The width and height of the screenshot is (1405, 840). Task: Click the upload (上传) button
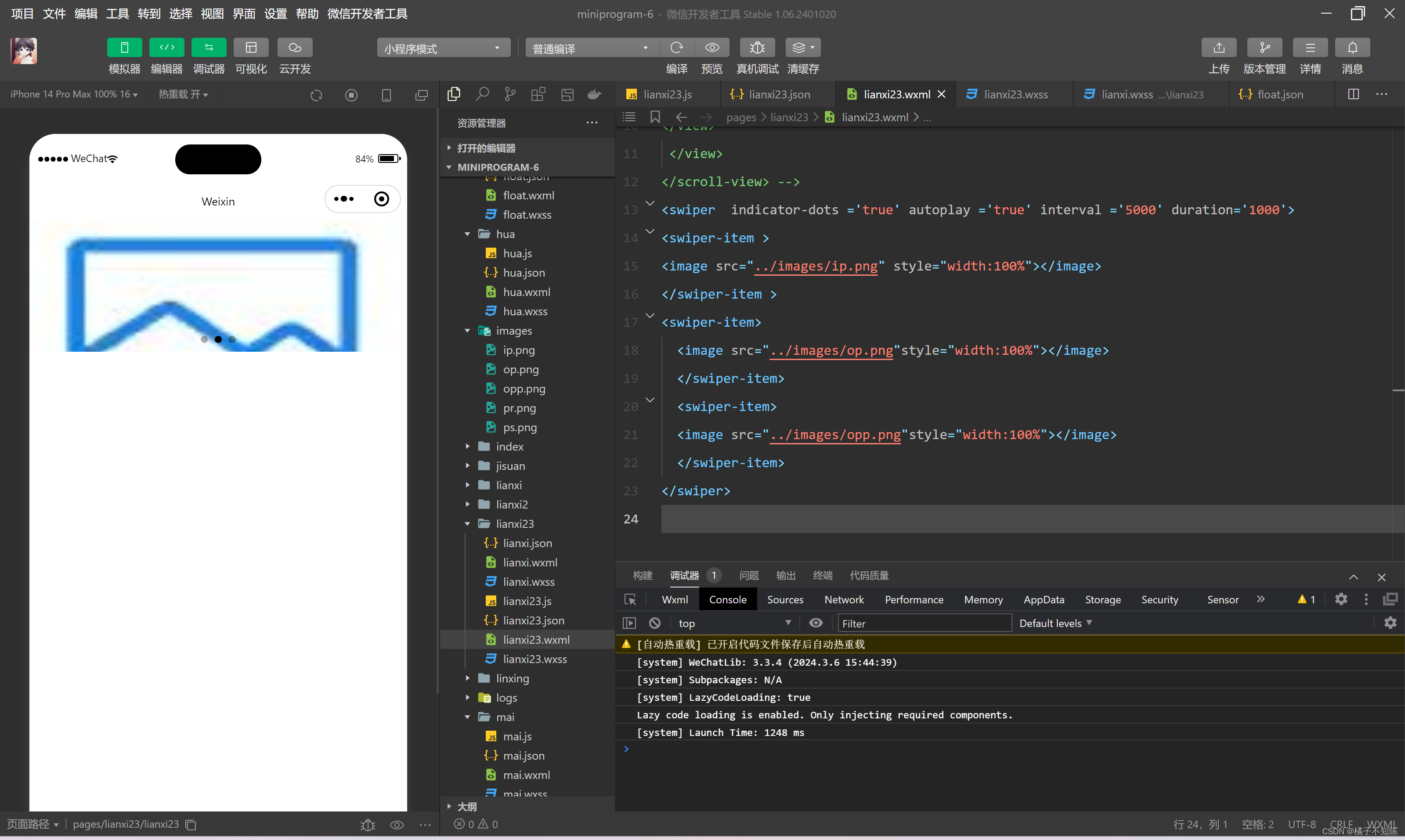[1219, 47]
